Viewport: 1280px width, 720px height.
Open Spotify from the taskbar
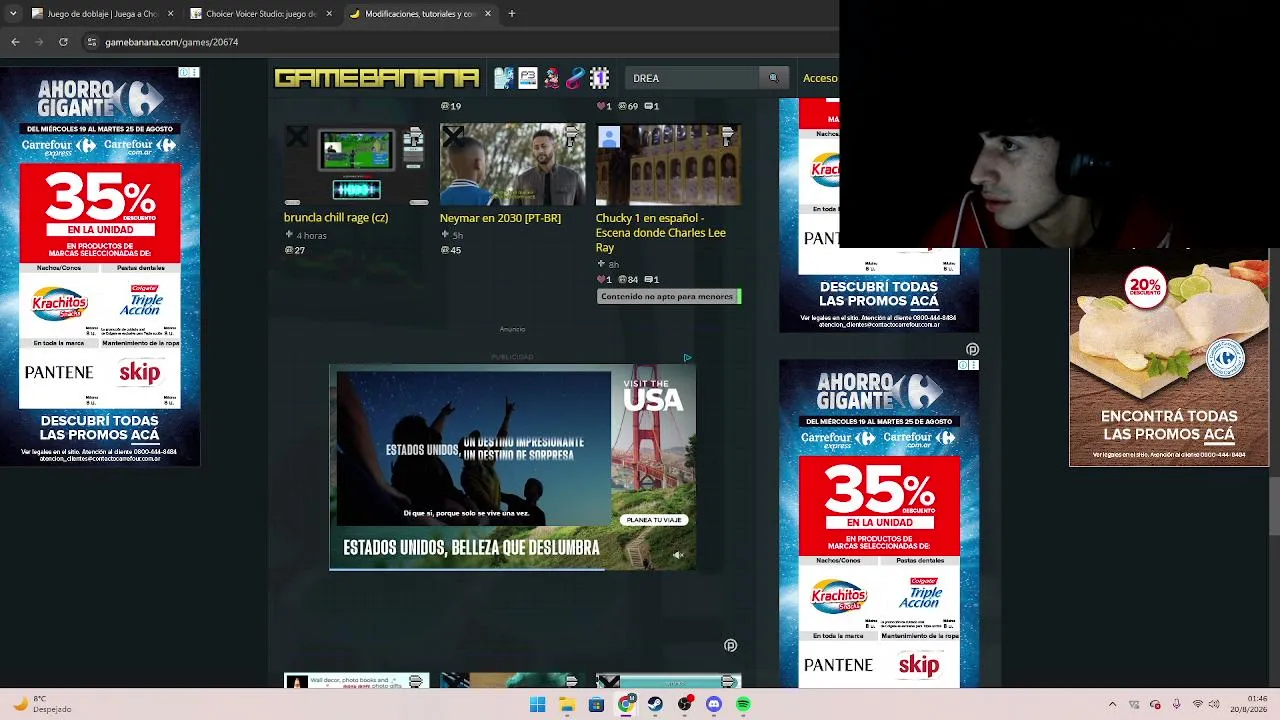click(743, 705)
